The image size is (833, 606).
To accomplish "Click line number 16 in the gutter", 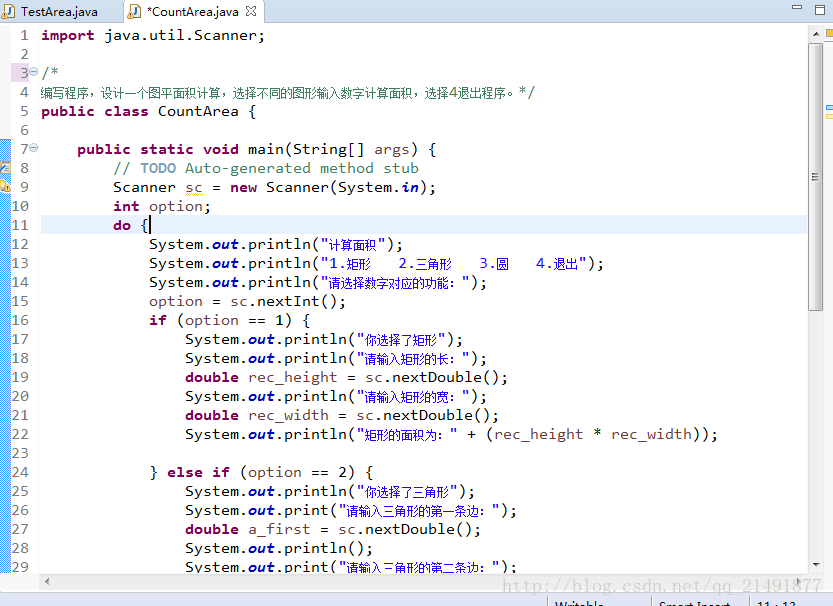I will (20, 320).
